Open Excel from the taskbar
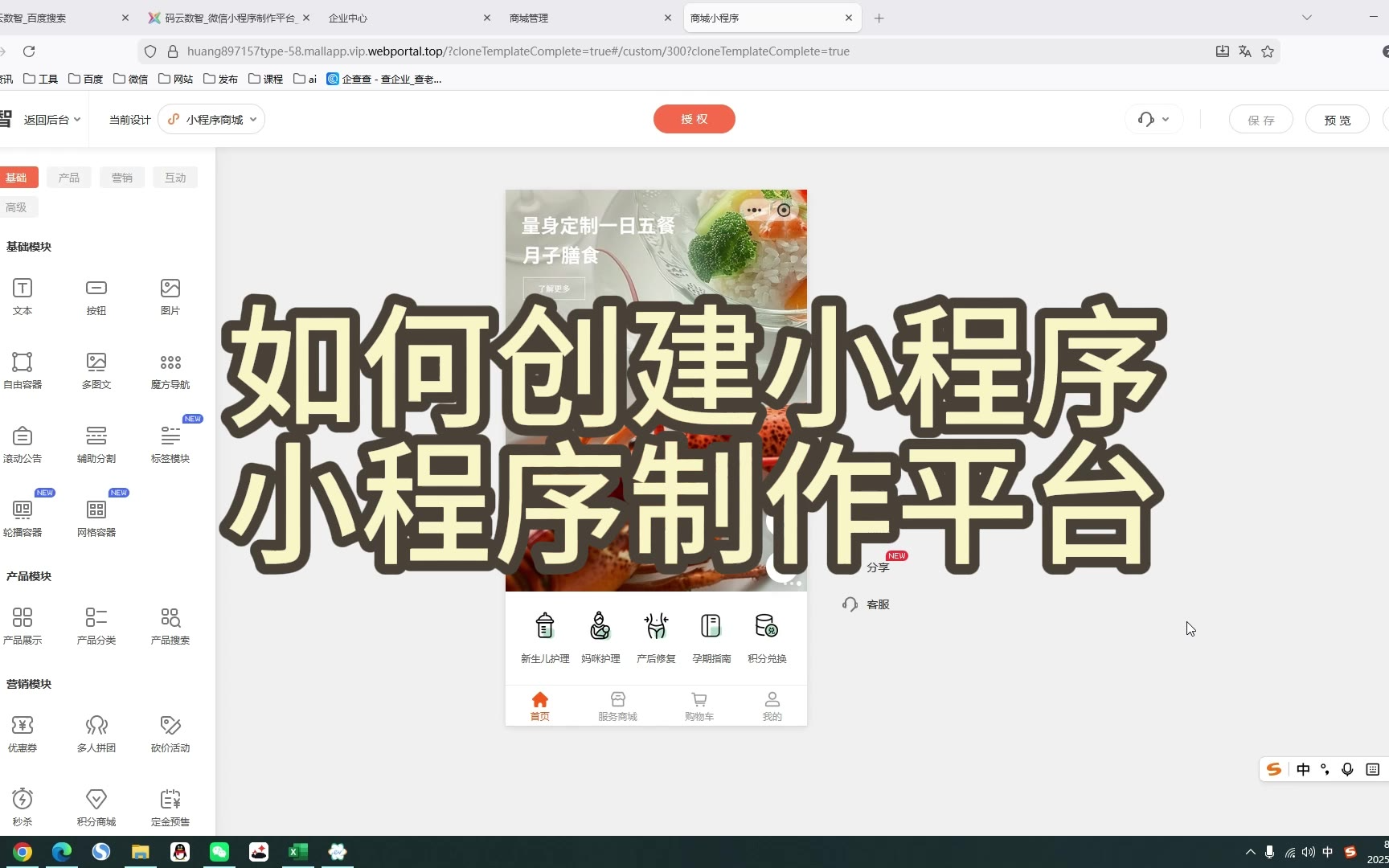Image resolution: width=1389 pixels, height=868 pixels. [298, 852]
